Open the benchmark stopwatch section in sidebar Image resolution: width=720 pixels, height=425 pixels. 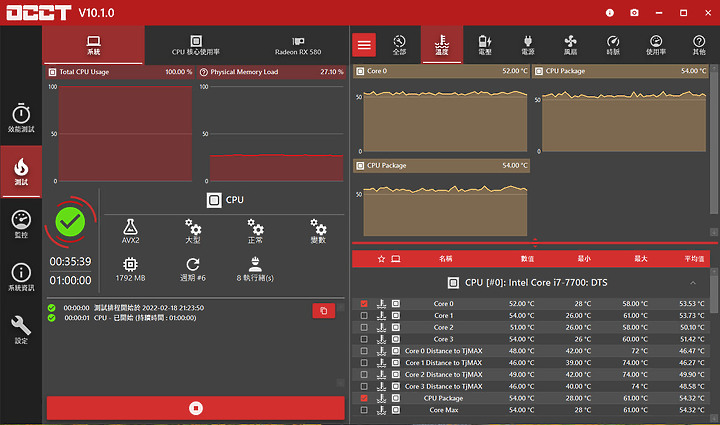click(x=21, y=118)
